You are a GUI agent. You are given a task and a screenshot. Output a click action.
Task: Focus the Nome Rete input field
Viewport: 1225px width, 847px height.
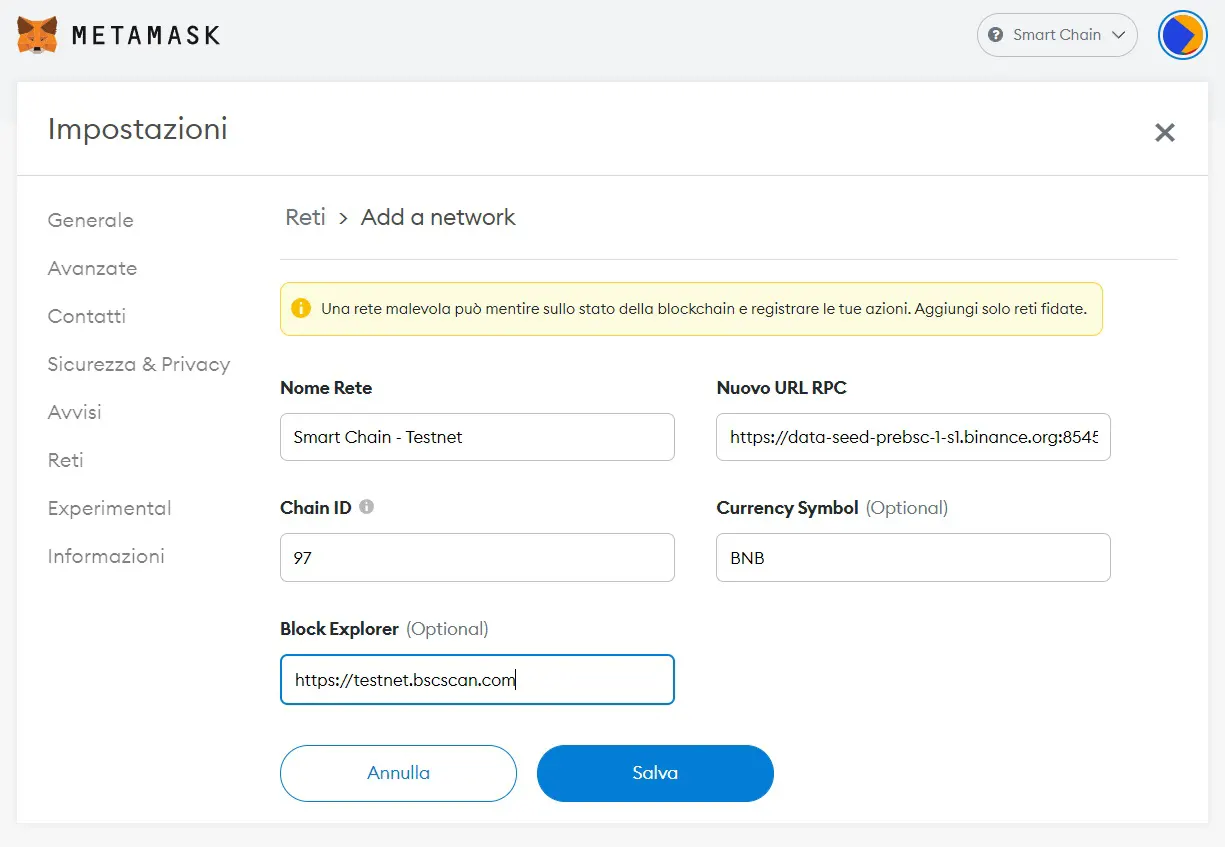pyautogui.click(x=477, y=437)
